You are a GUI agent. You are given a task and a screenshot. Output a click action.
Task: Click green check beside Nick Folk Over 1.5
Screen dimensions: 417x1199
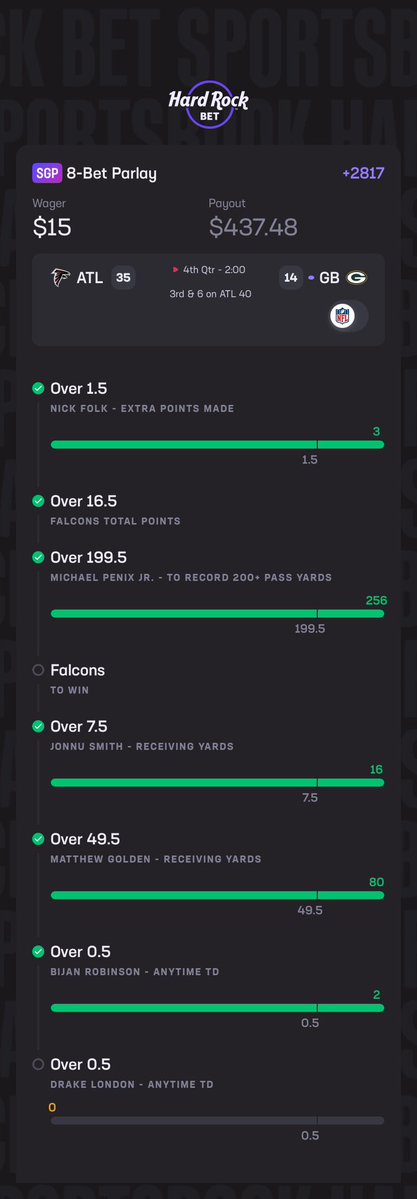(38, 388)
